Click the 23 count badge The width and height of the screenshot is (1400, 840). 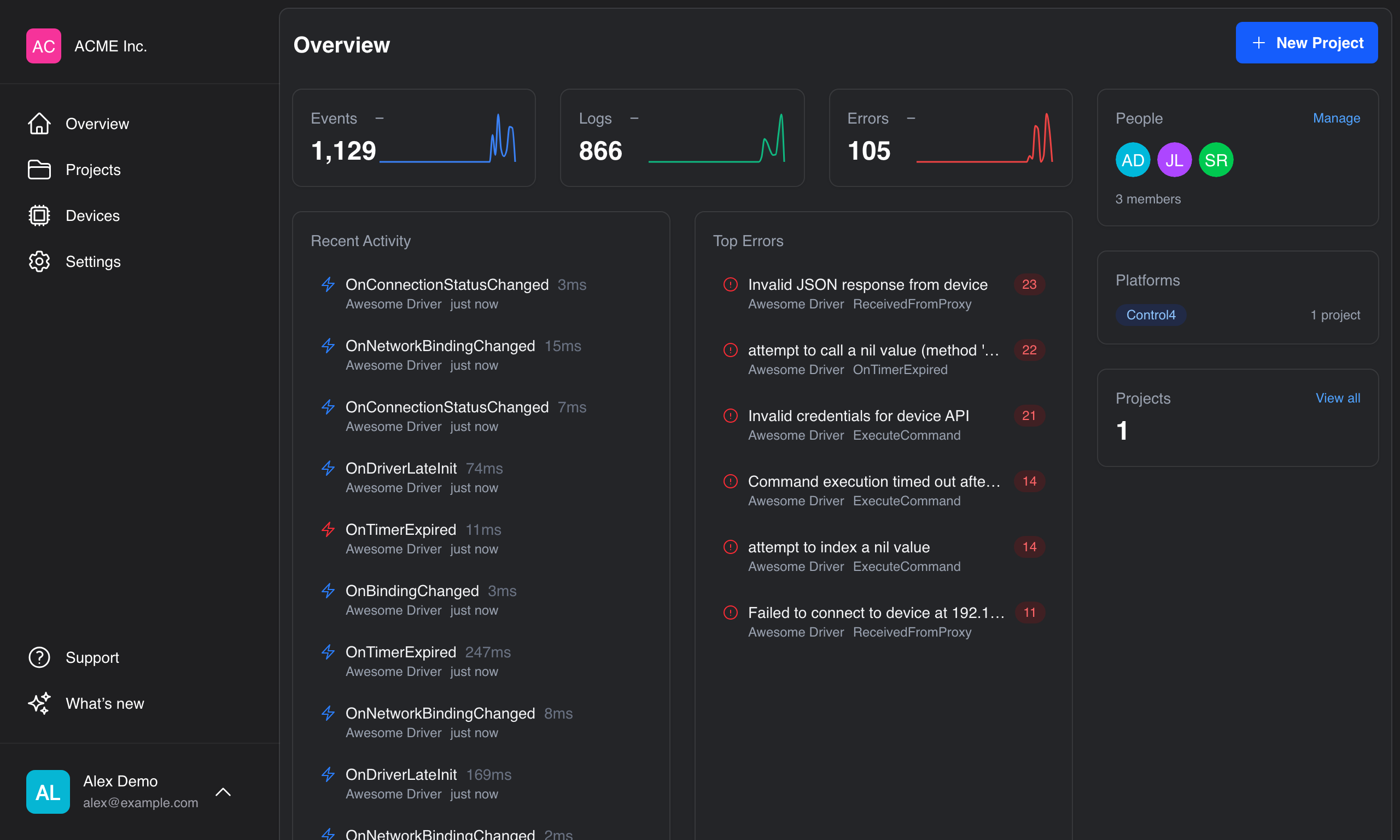coord(1029,284)
